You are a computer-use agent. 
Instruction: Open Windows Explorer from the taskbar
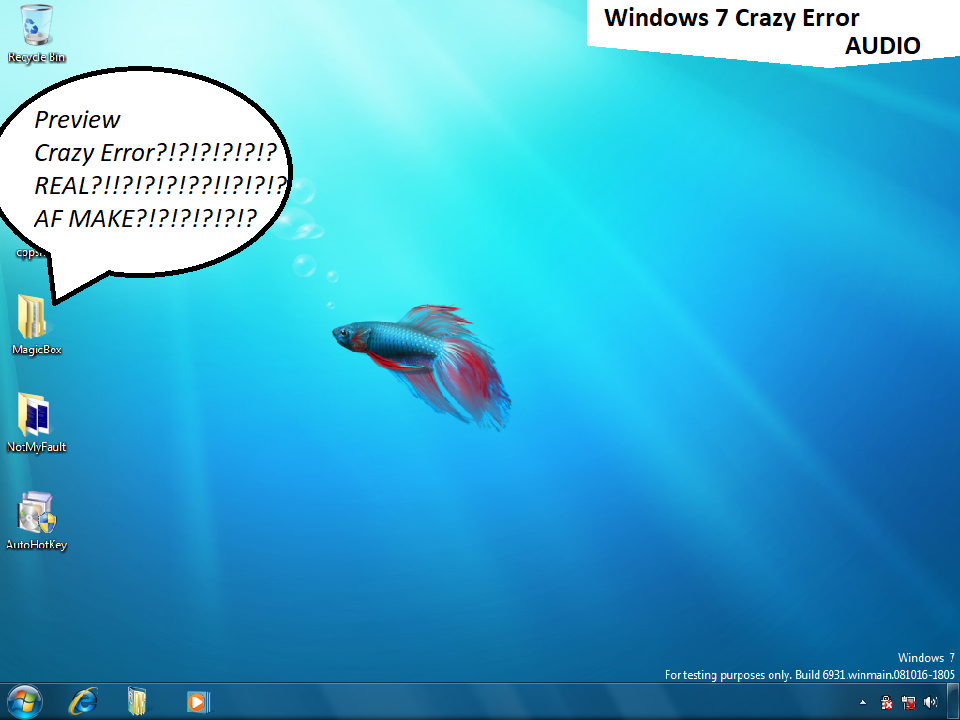coord(137,702)
